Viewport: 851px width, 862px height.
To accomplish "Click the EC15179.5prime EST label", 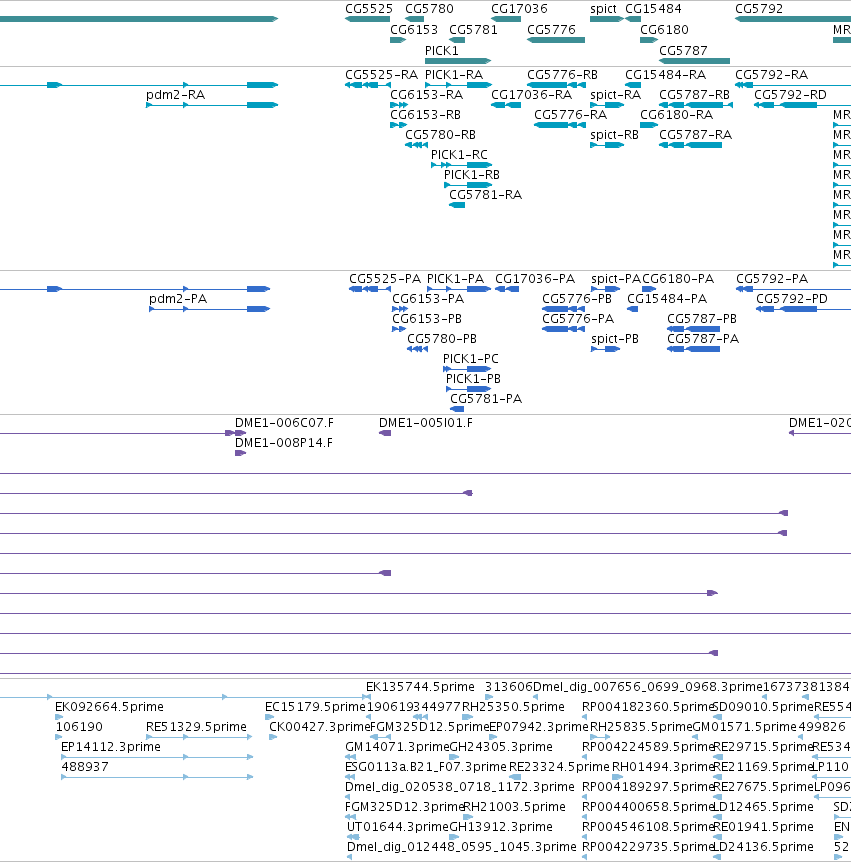I will [x=315, y=706].
